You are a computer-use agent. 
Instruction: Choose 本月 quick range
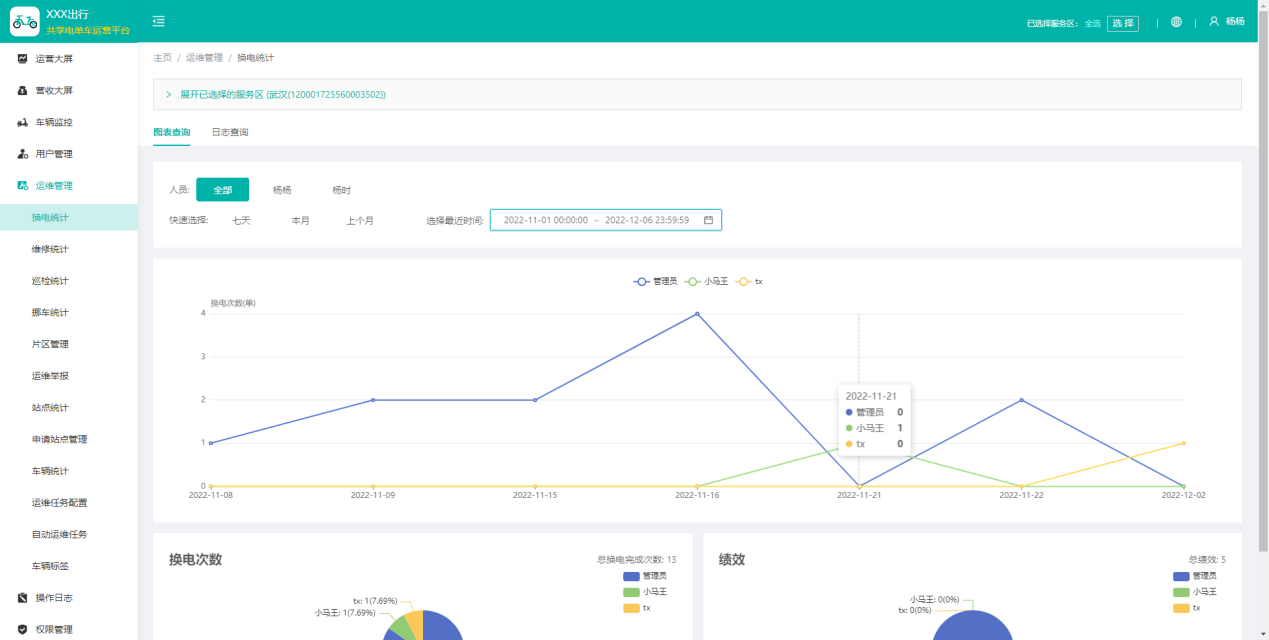(x=301, y=220)
